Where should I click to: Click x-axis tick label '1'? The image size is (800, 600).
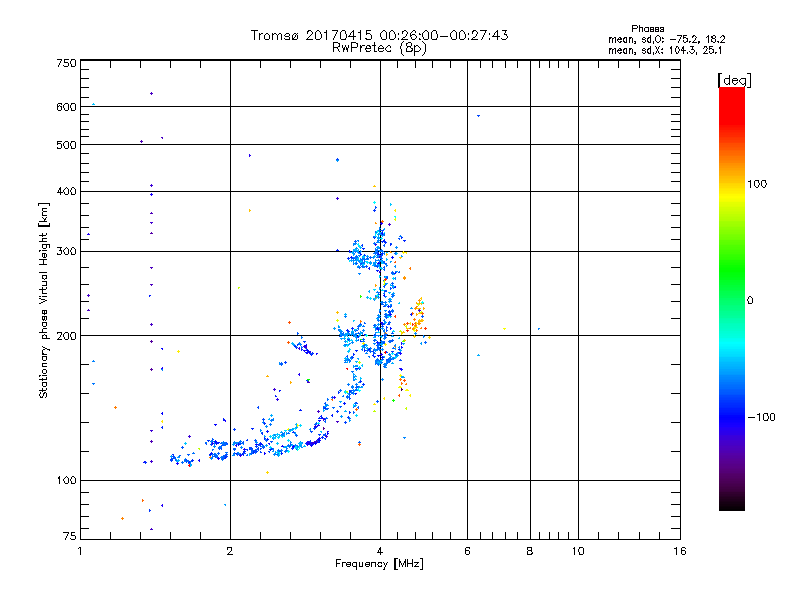coord(80,551)
